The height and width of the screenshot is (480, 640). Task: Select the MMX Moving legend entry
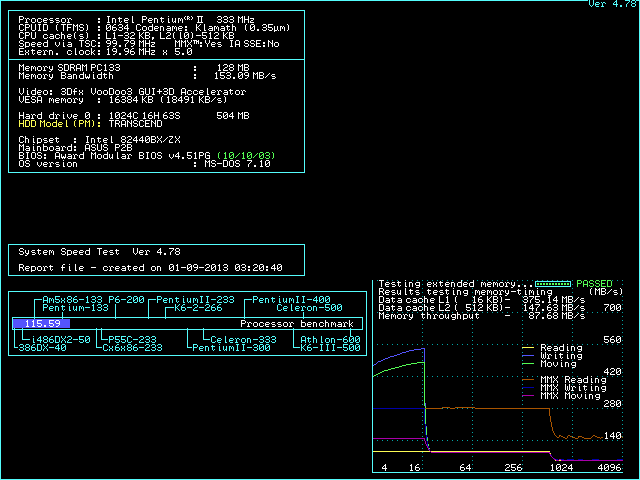(562, 396)
